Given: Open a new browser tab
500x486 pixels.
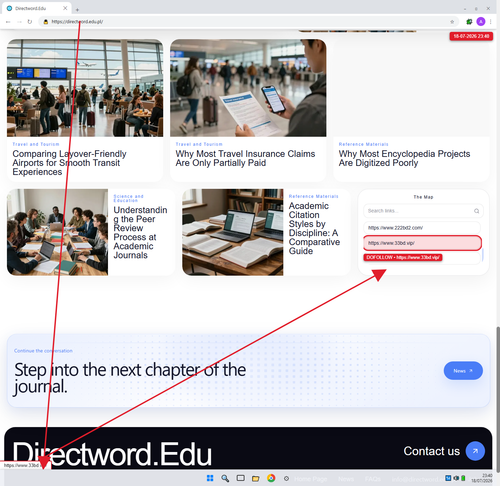Looking at the screenshot, I should pyautogui.click(x=77, y=10).
